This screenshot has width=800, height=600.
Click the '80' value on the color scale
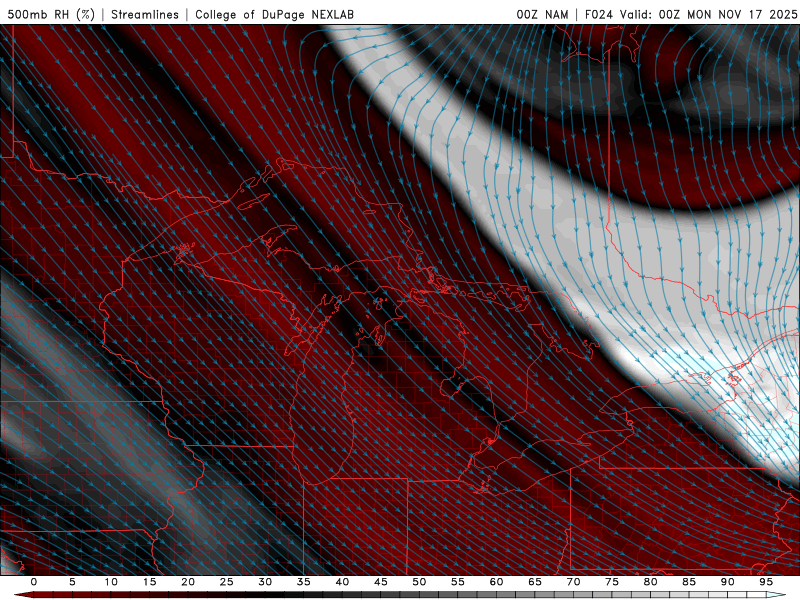(x=651, y=582)
